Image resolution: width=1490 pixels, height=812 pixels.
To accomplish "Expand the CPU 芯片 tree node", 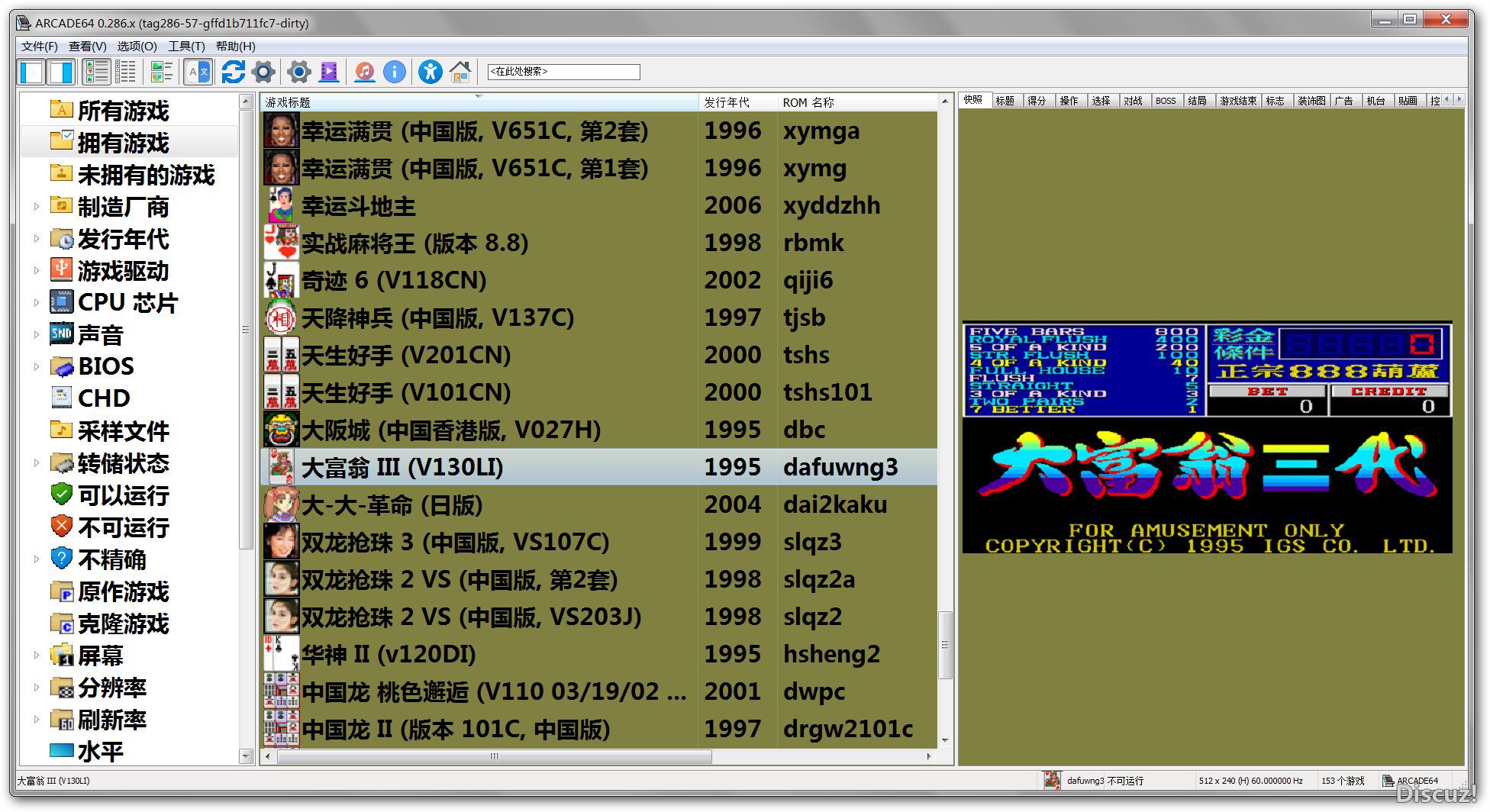I will coord(36,302).
